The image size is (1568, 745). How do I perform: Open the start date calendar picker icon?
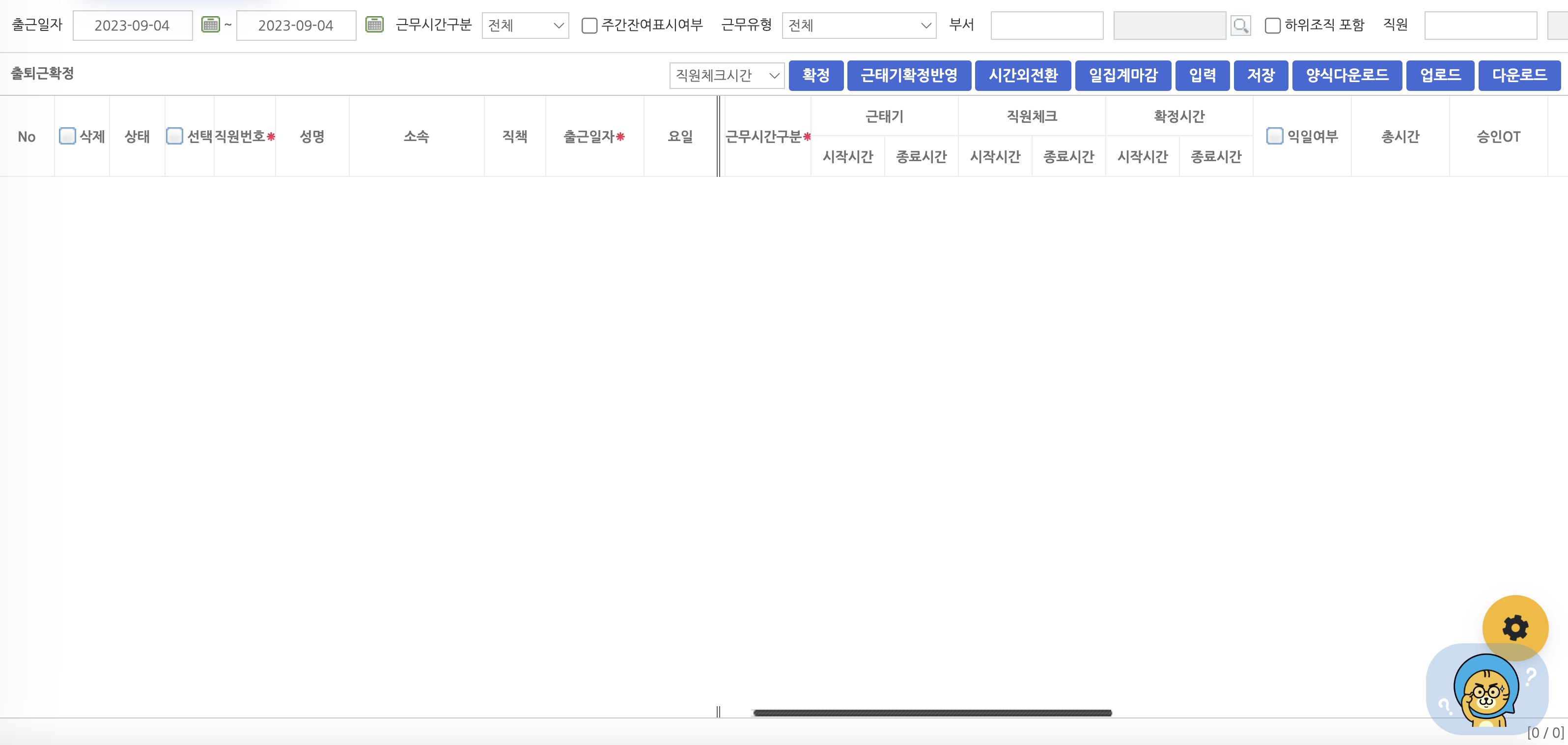[211, 25]
